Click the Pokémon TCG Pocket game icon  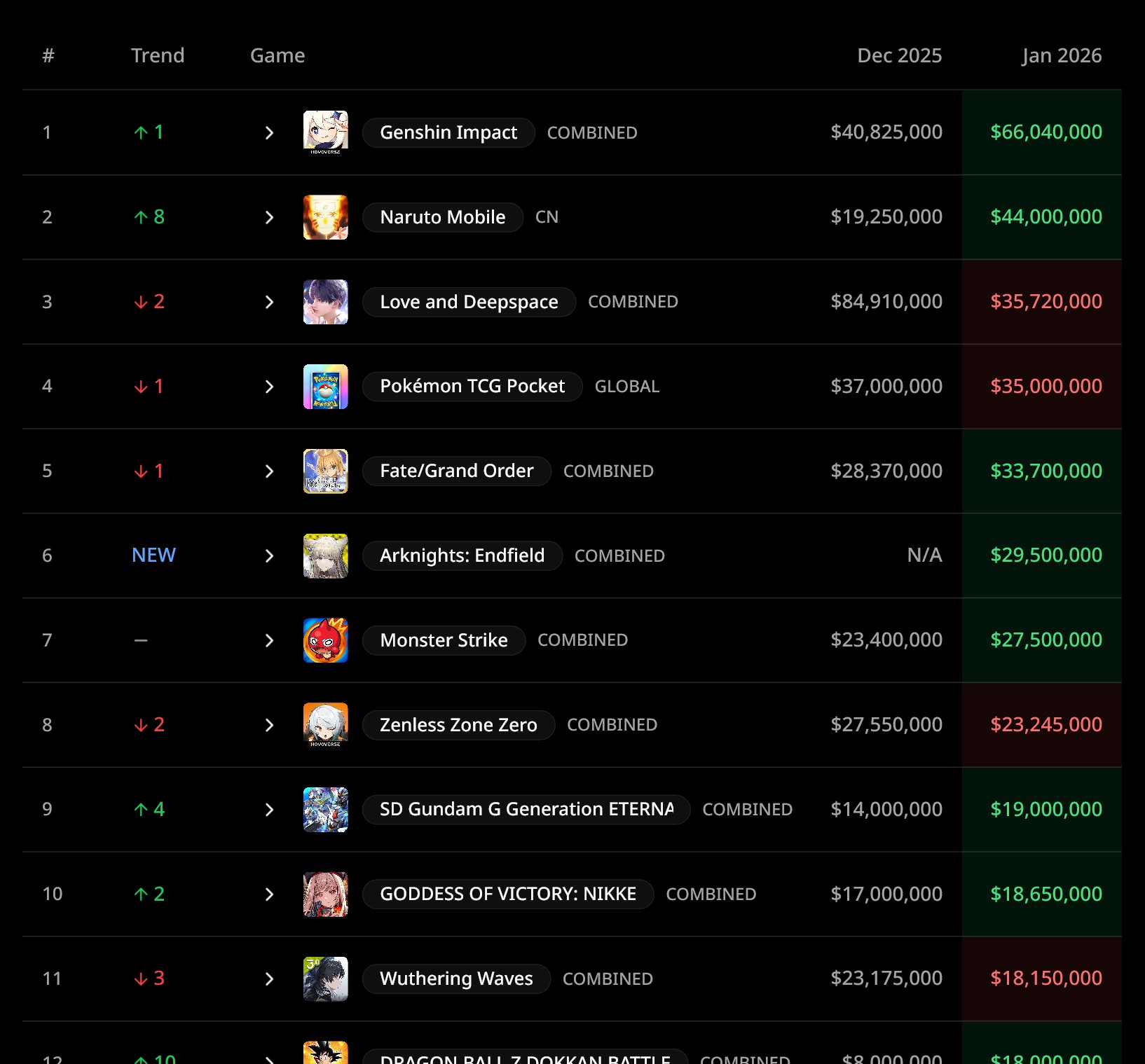[x=325, y=387]
